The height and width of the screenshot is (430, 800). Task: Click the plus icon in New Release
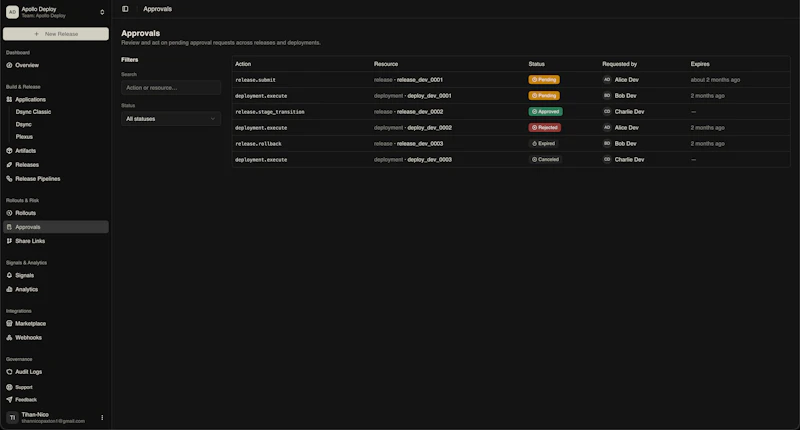[36, 34]
